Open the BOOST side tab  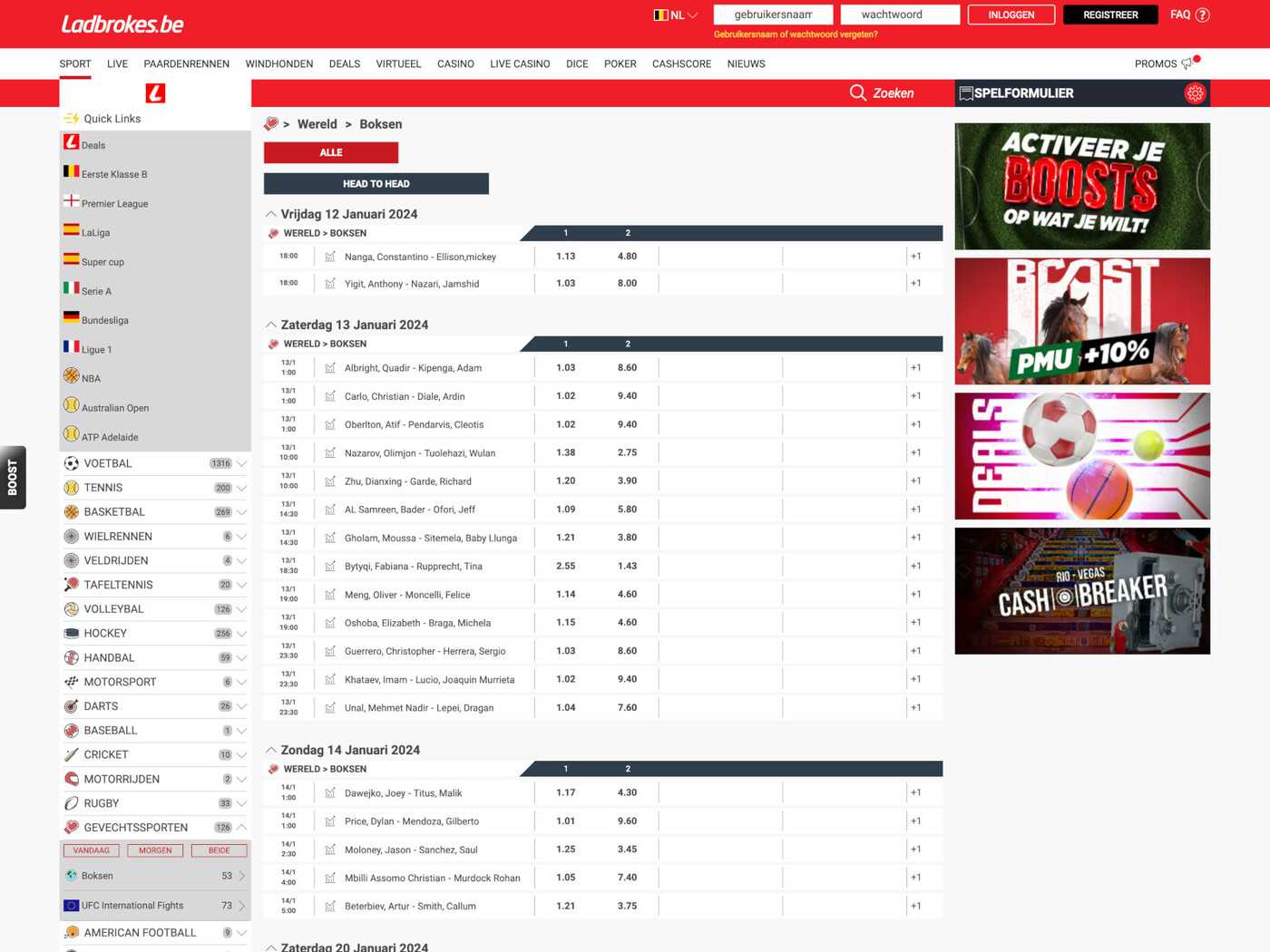point(13,478)
